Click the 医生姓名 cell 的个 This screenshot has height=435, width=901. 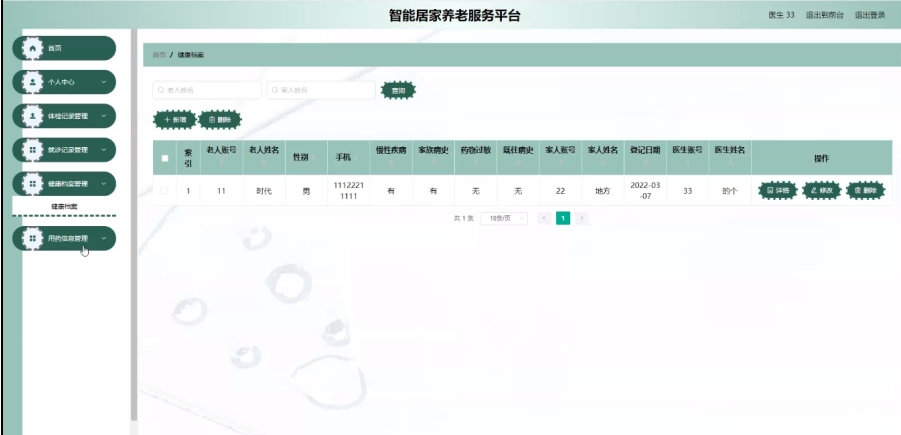730,191
